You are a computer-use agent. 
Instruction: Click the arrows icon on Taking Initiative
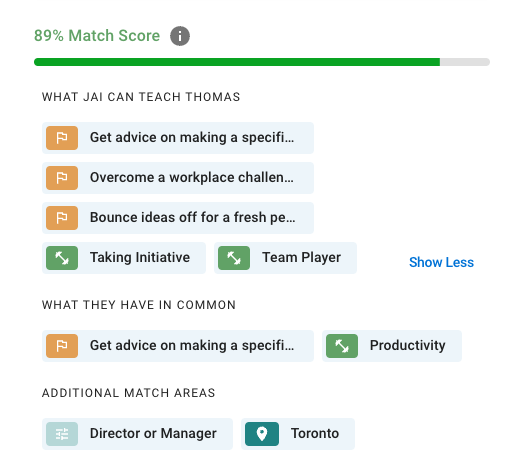[62, 258]
